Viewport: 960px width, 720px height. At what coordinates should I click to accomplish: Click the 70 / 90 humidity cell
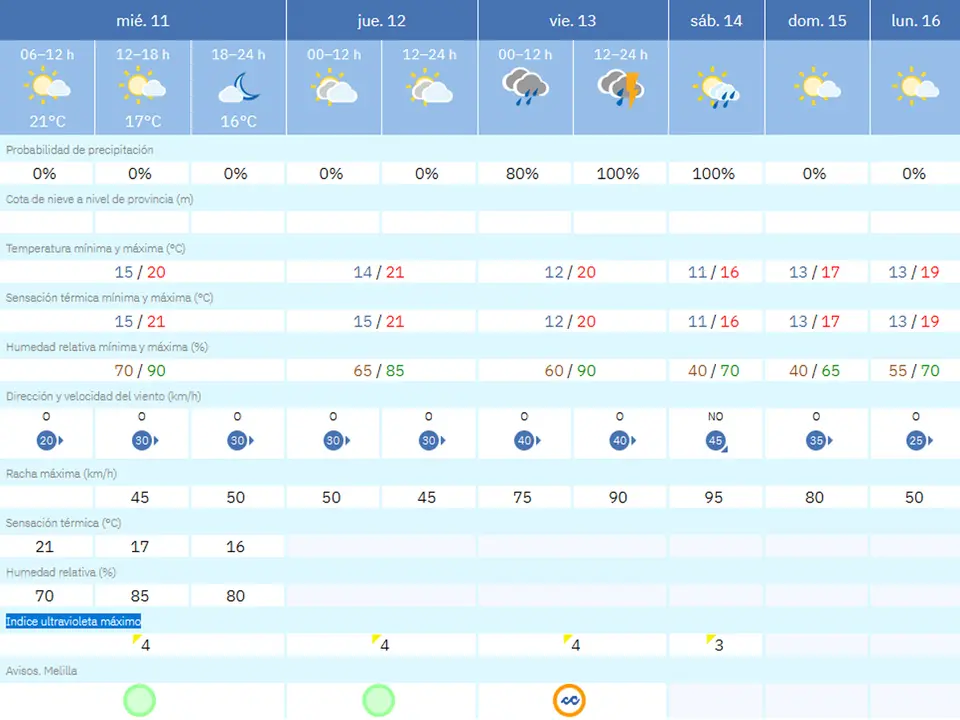click(140, 370)
